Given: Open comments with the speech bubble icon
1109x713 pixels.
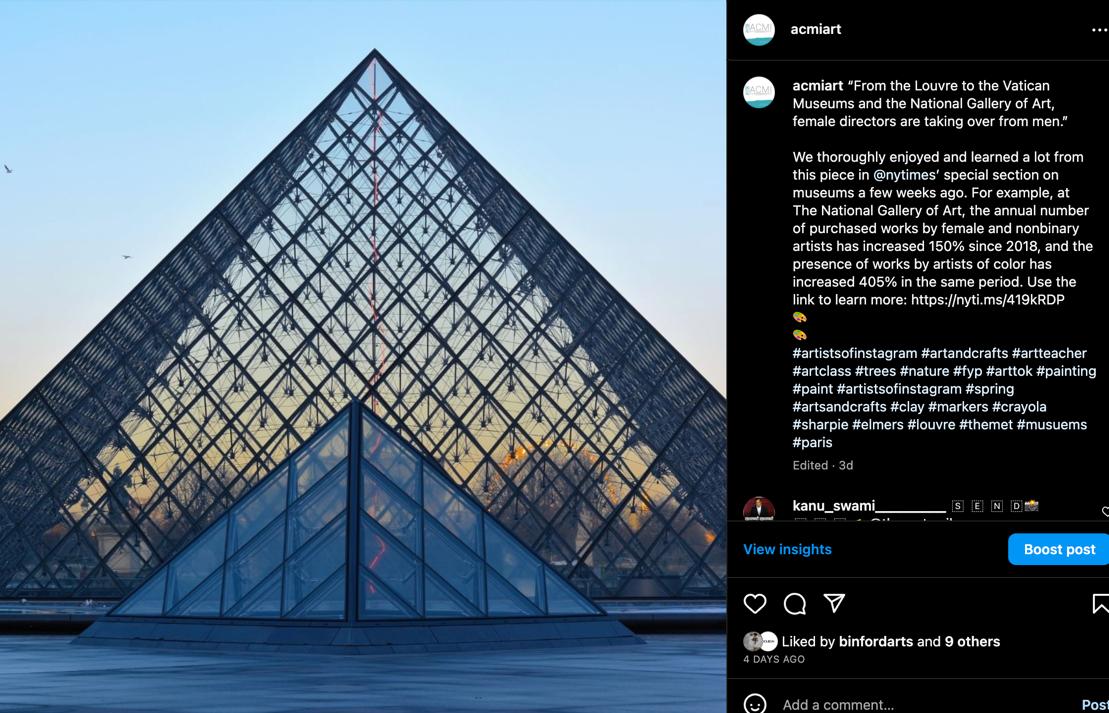Looking at the screenshot, I should coord(794,603).
